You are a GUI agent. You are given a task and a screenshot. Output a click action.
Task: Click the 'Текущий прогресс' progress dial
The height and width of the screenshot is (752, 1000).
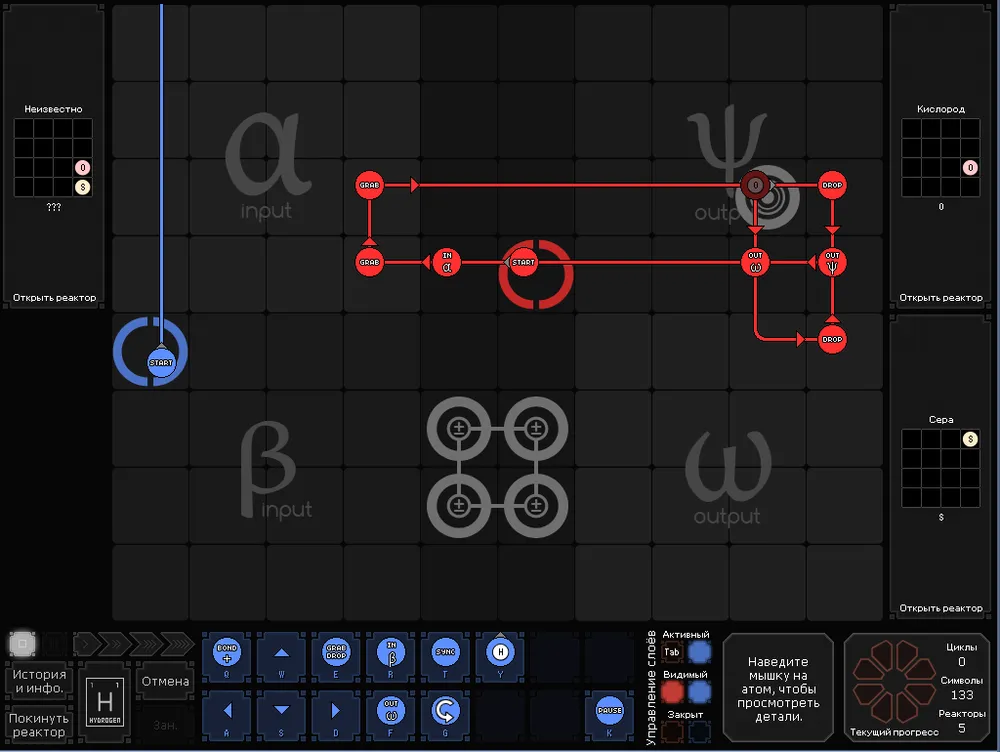[893, 681]
